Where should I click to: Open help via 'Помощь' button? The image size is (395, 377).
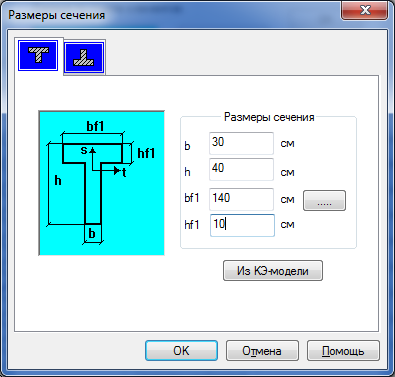pyautogui.click(x=343, y=351)
